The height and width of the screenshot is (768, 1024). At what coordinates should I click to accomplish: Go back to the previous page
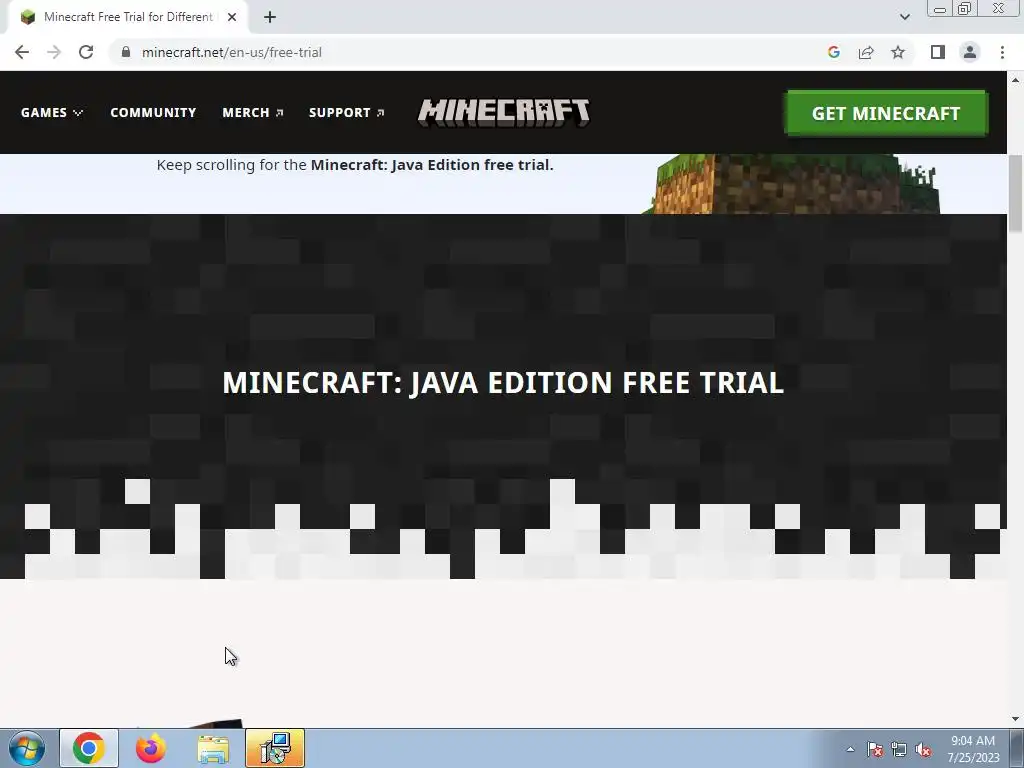(x=22, y=52)
